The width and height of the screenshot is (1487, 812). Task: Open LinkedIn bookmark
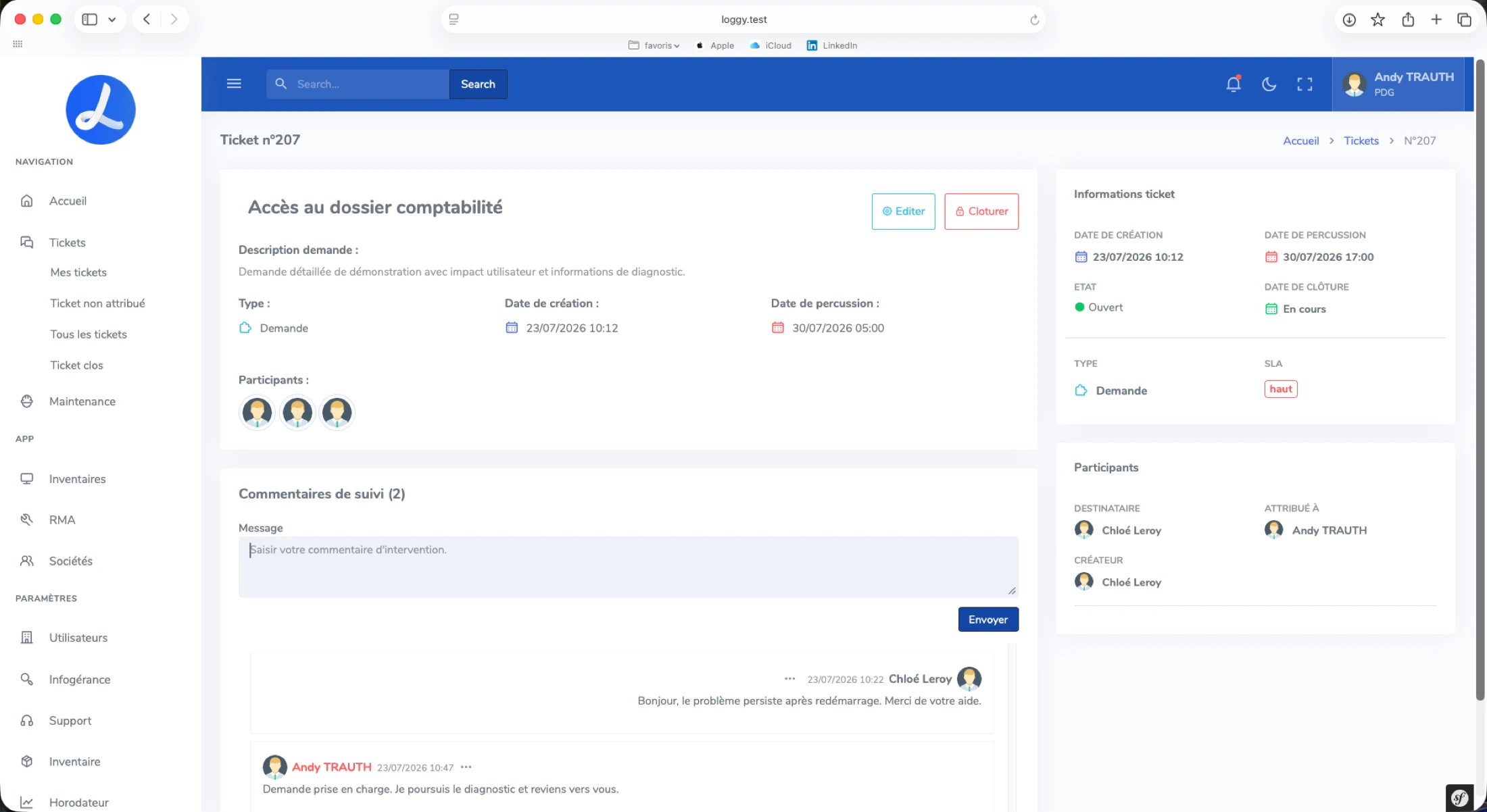pyautogui.click(x=832, y=45)
